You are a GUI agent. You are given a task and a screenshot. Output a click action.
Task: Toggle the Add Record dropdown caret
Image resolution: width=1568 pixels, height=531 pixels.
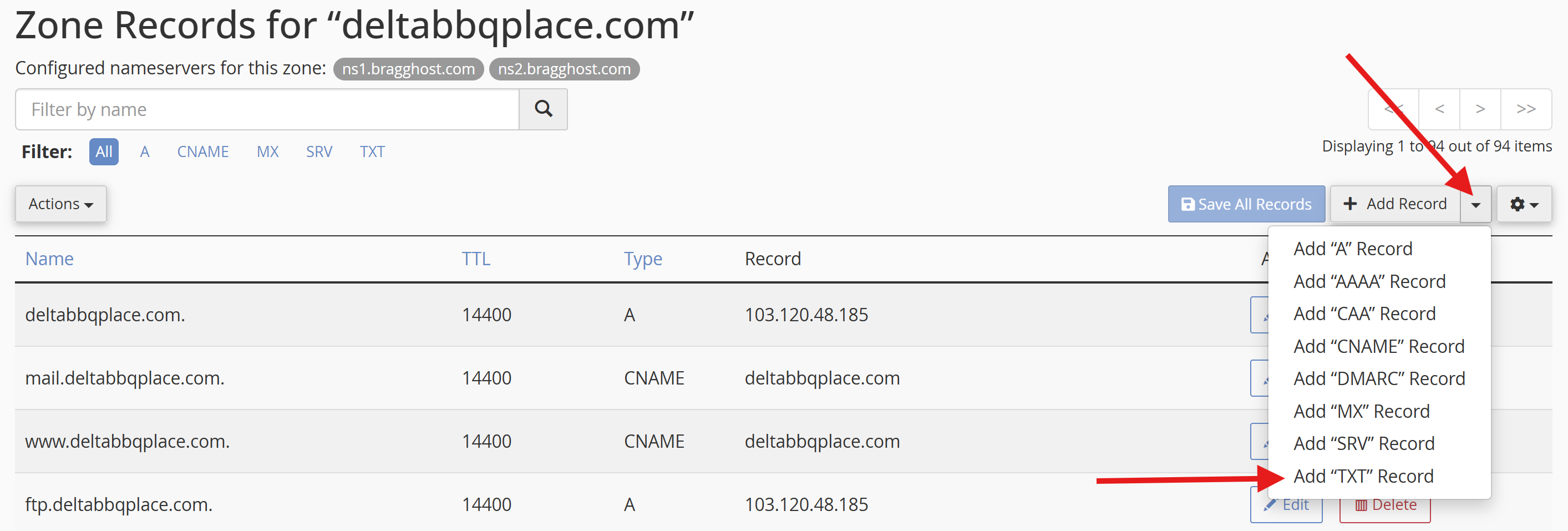coord(1475,205)
